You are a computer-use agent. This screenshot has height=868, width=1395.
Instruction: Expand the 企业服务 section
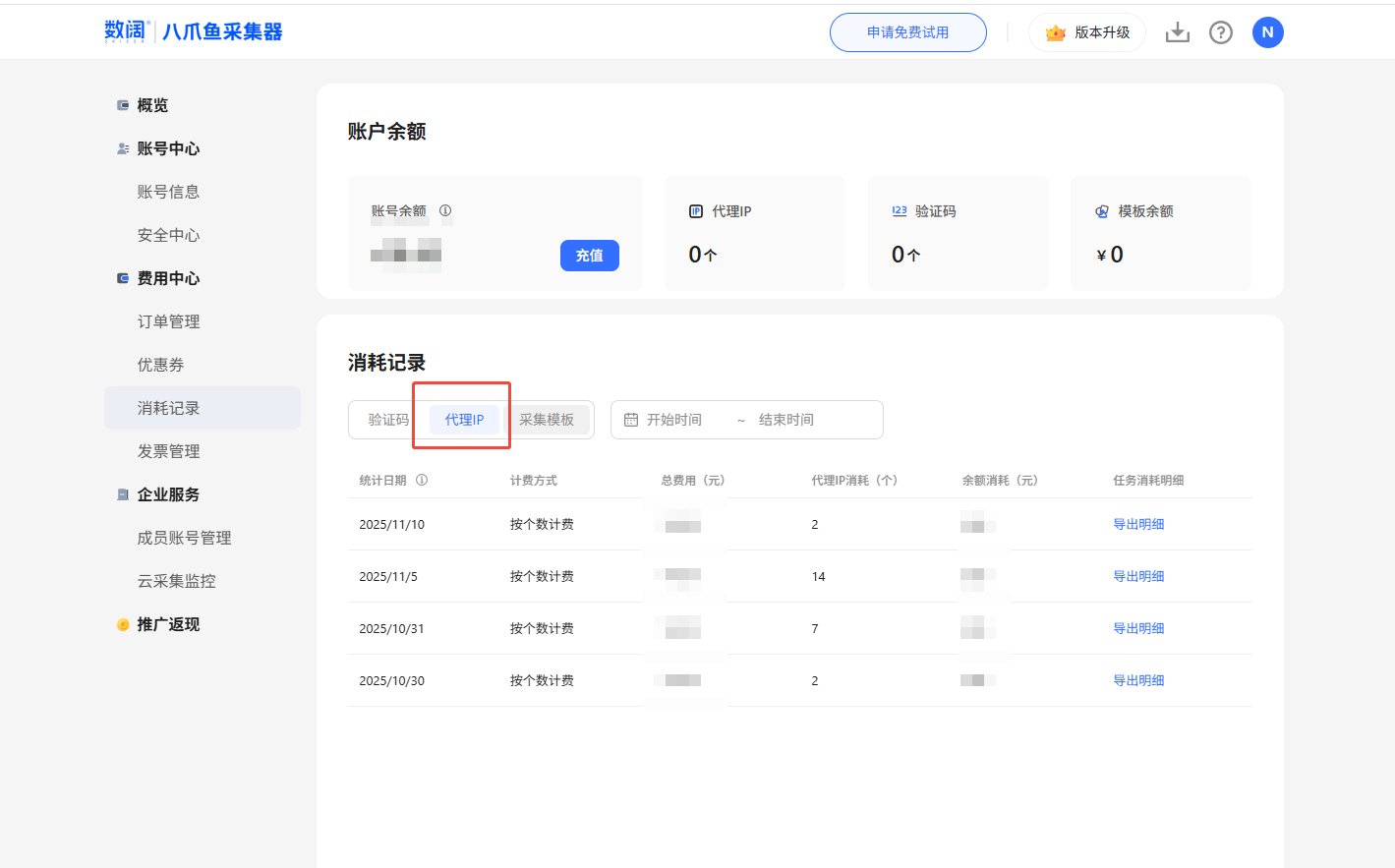pos(168,494)
